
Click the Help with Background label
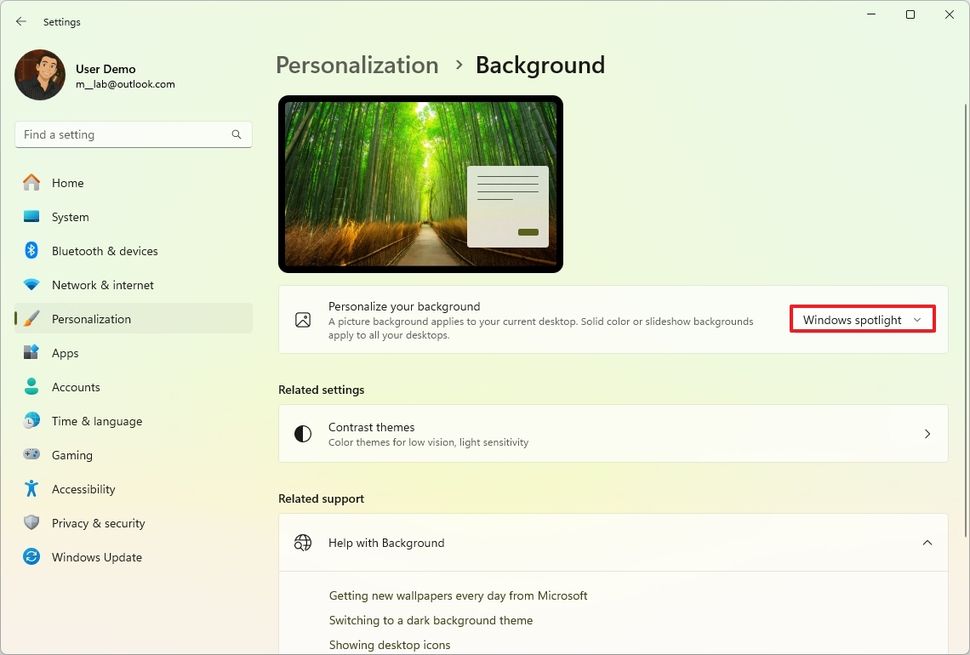pos(386,542)
